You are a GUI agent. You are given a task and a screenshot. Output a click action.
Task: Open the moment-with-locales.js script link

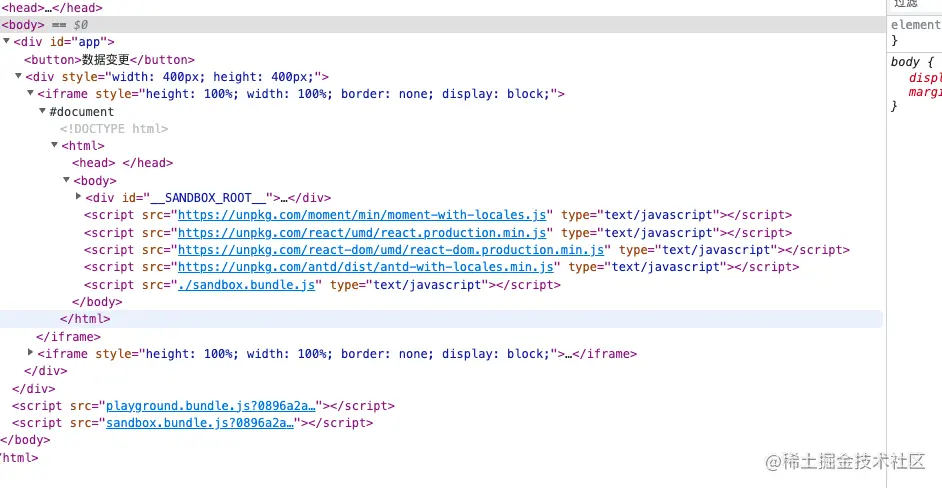coord(362,215)
